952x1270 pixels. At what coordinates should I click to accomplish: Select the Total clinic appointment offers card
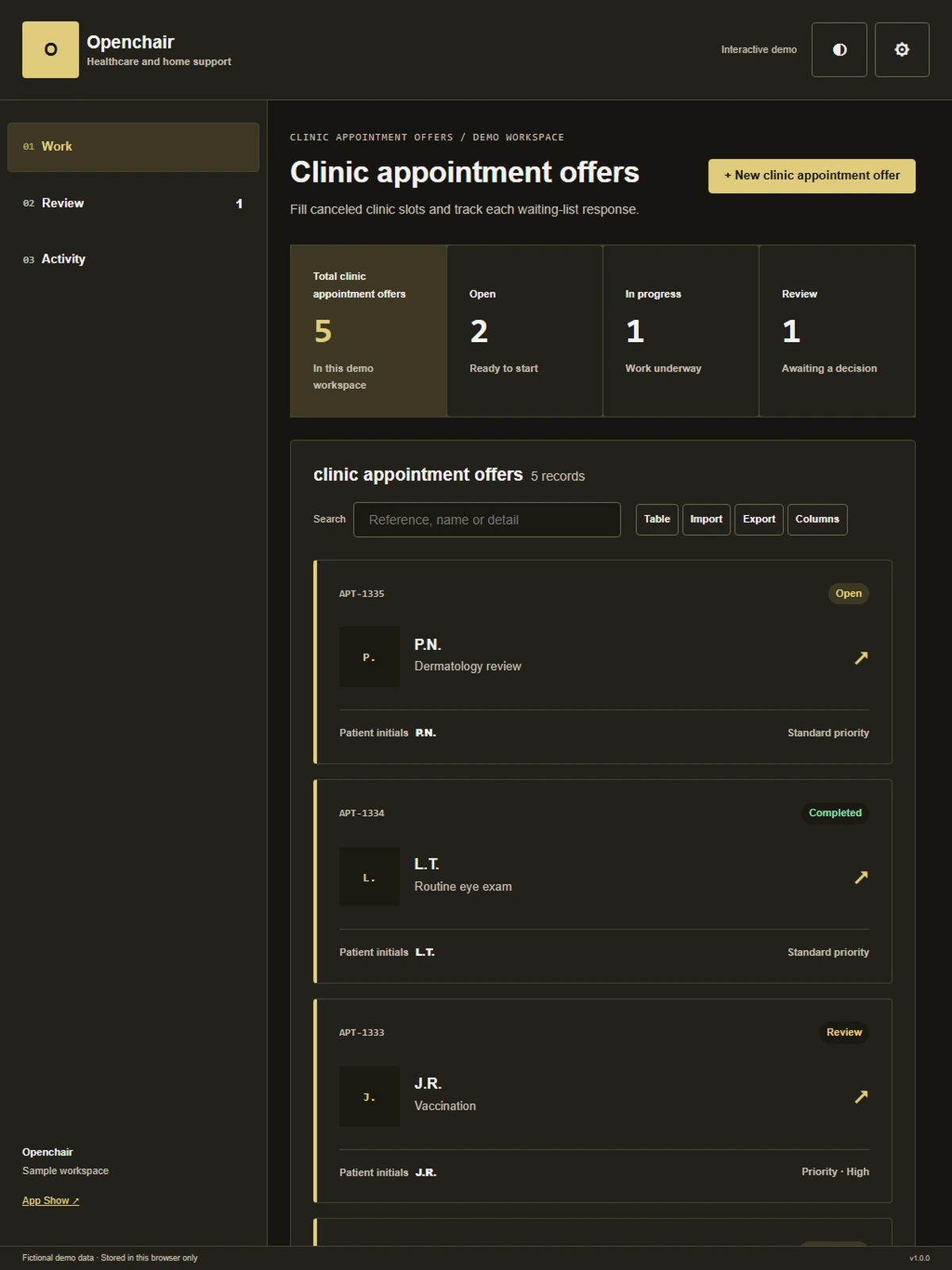pos(368,331)
